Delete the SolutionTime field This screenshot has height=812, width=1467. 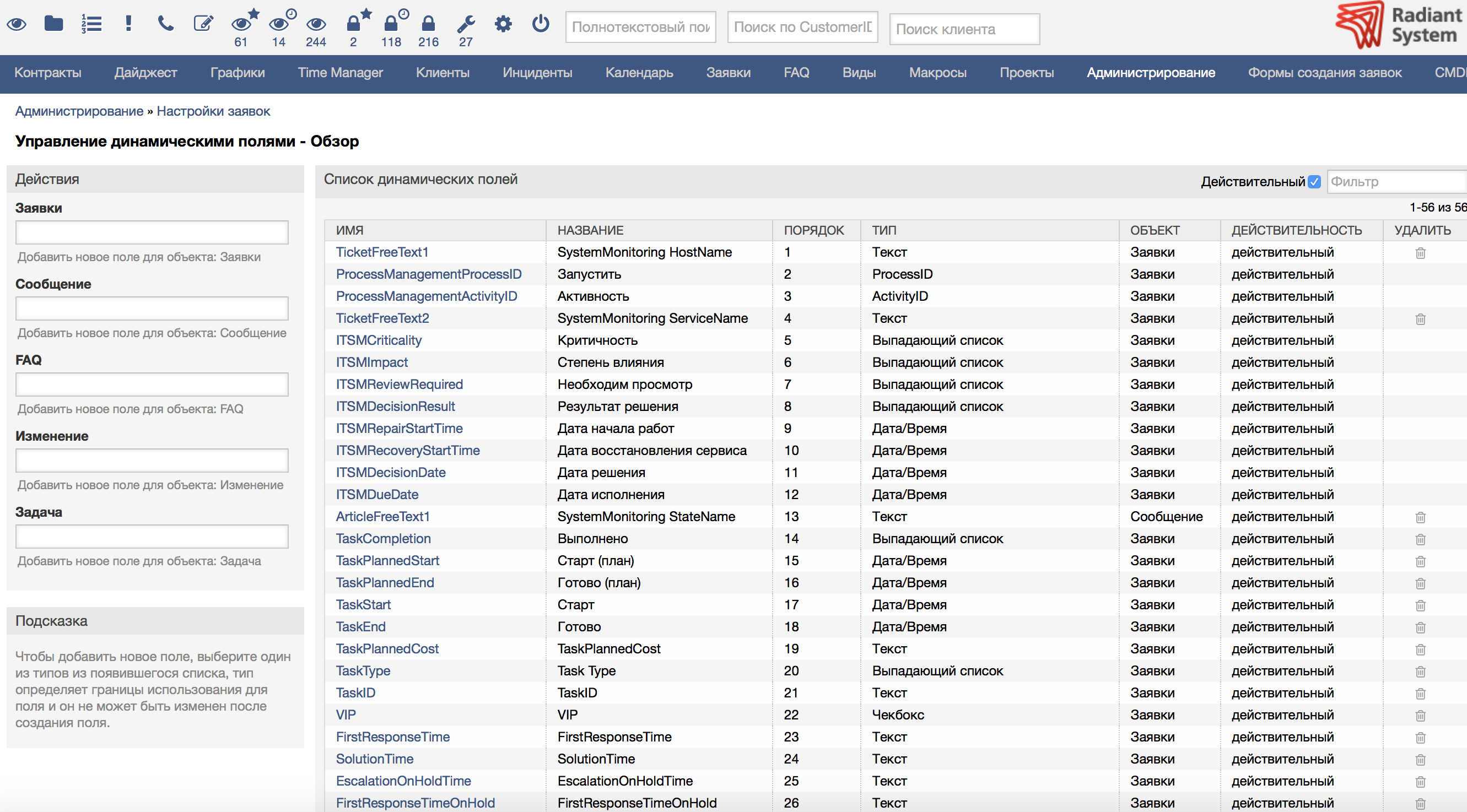point(1420,760)
